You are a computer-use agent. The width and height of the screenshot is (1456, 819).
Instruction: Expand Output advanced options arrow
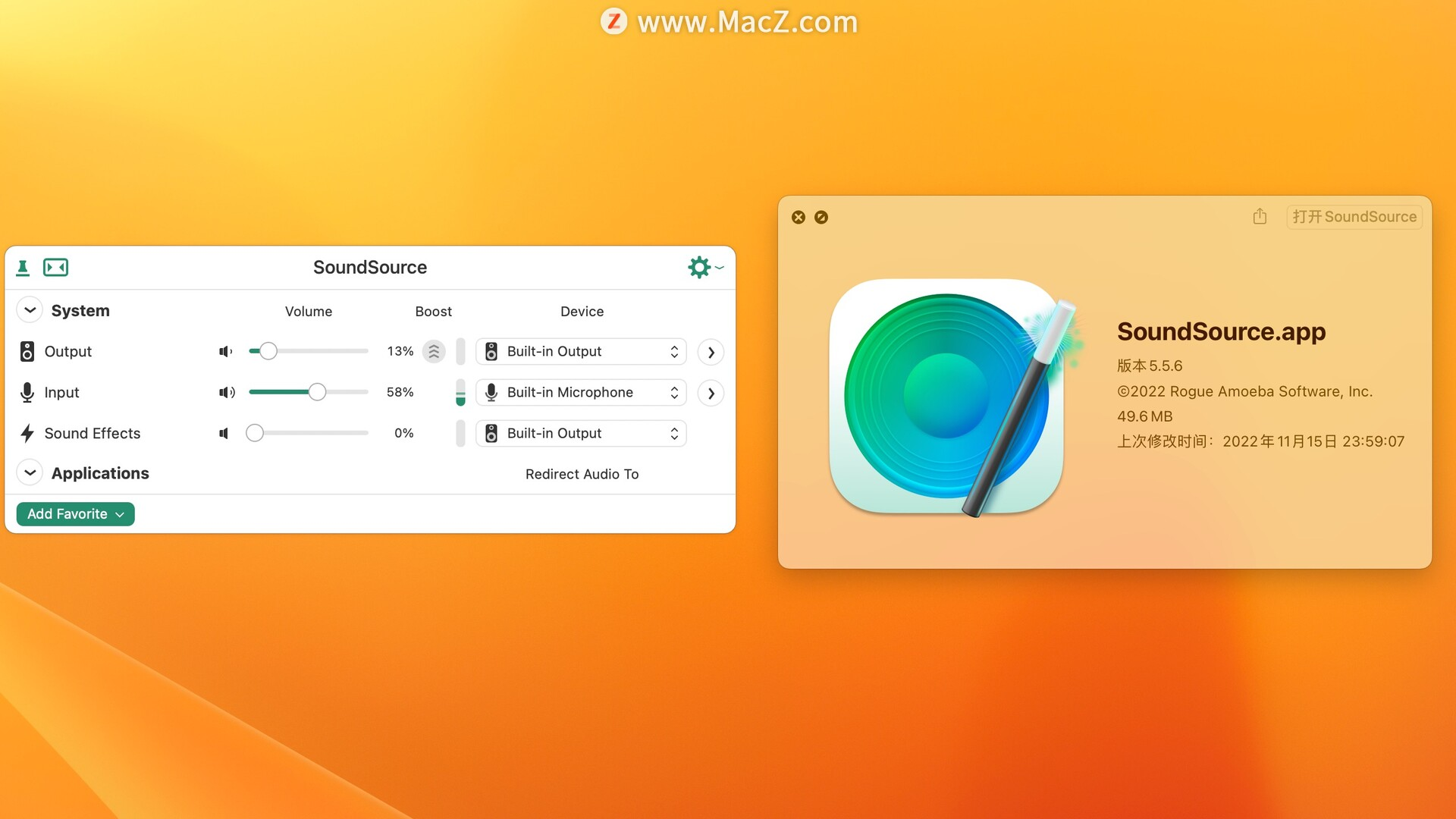711,353
